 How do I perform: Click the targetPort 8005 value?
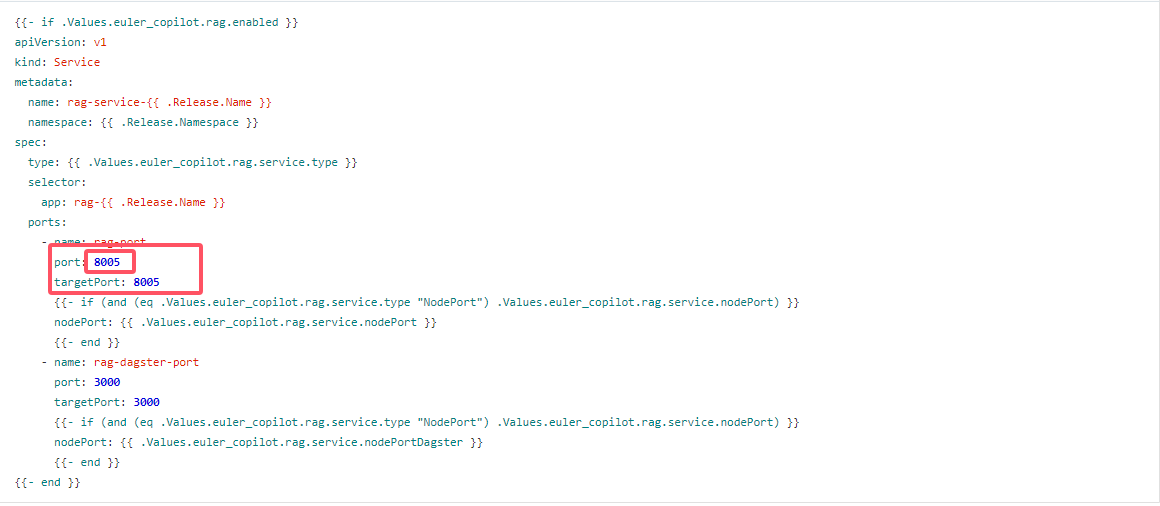[146, 282]
